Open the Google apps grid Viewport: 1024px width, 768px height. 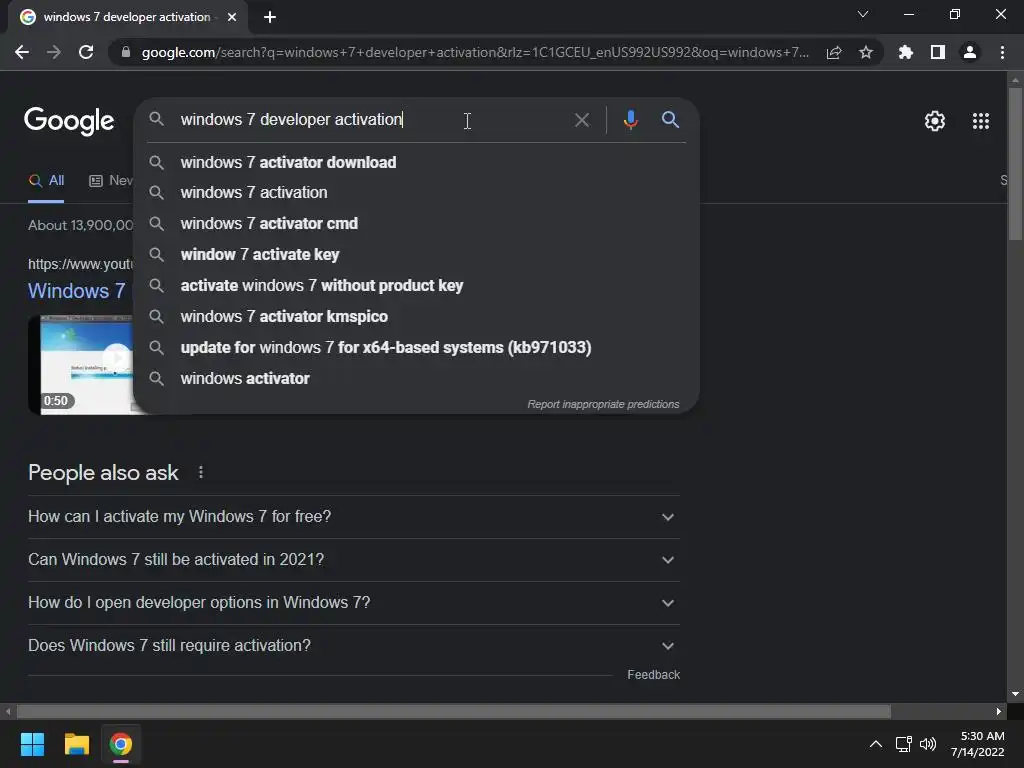tap(980, 121)
